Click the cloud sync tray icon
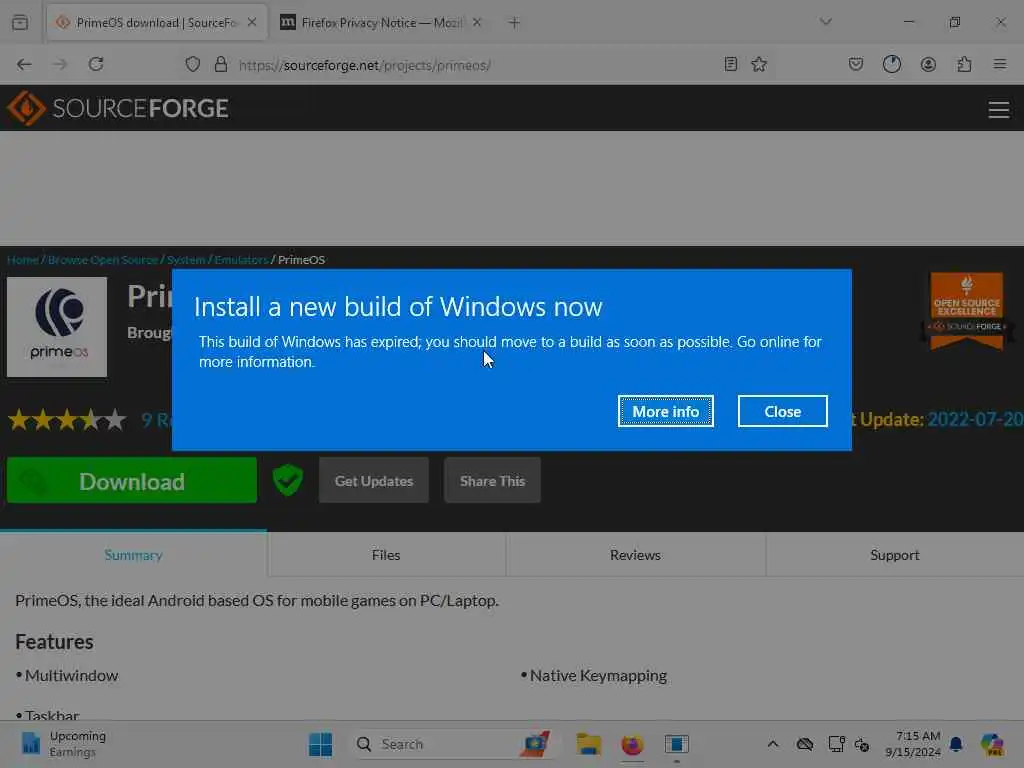Image resolution: width=1024 pixels, height=768 pixels. point(805,744)
